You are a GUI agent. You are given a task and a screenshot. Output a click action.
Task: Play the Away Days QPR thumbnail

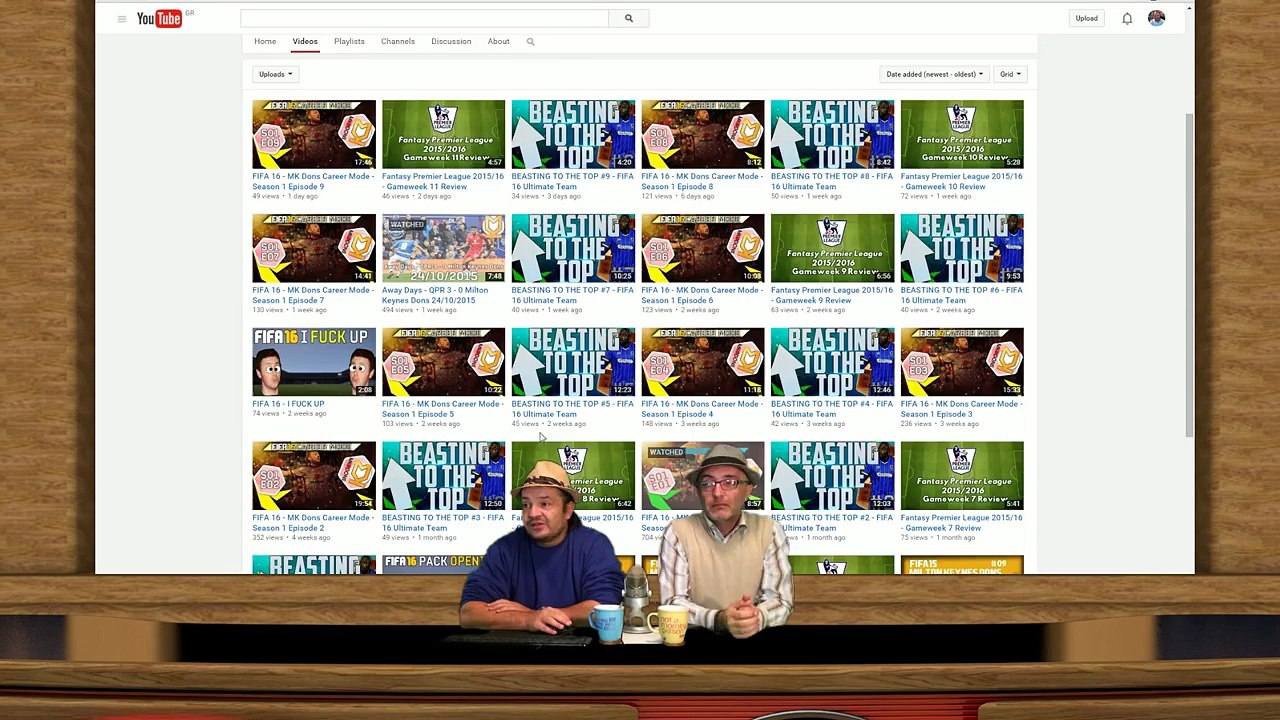point(443,248)
